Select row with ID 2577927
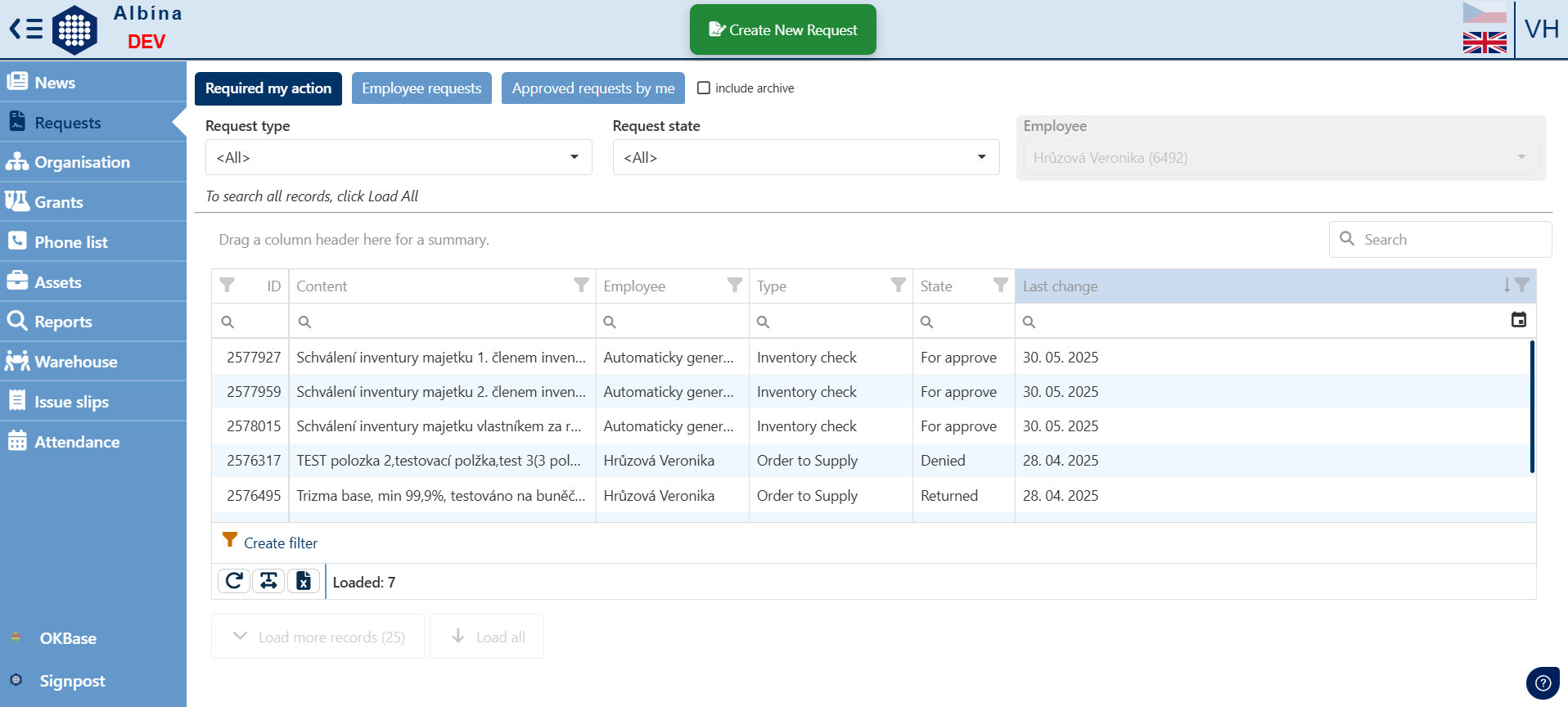 pyautogui.click(x=871, y=358)
